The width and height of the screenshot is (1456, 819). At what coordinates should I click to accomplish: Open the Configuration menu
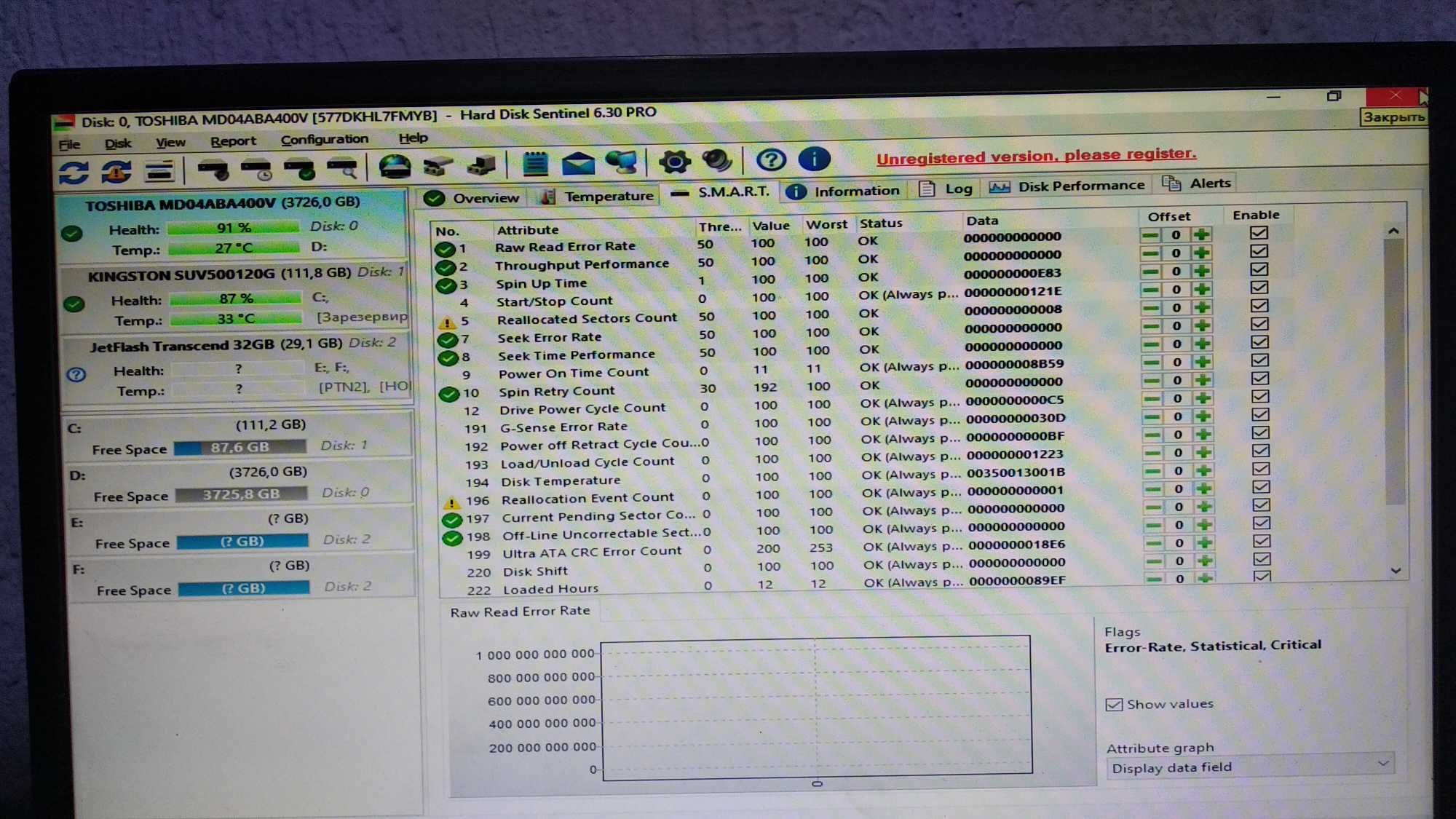tap(325, 139)
